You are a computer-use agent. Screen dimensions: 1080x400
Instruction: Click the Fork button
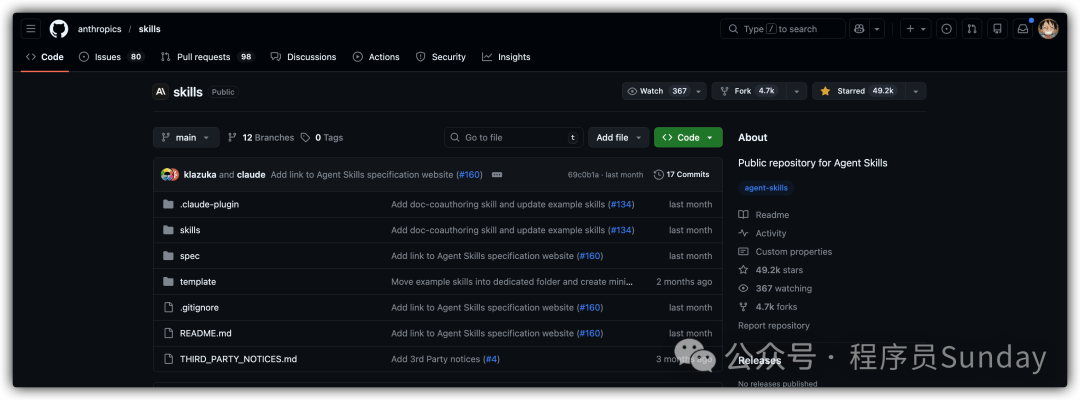749,91
